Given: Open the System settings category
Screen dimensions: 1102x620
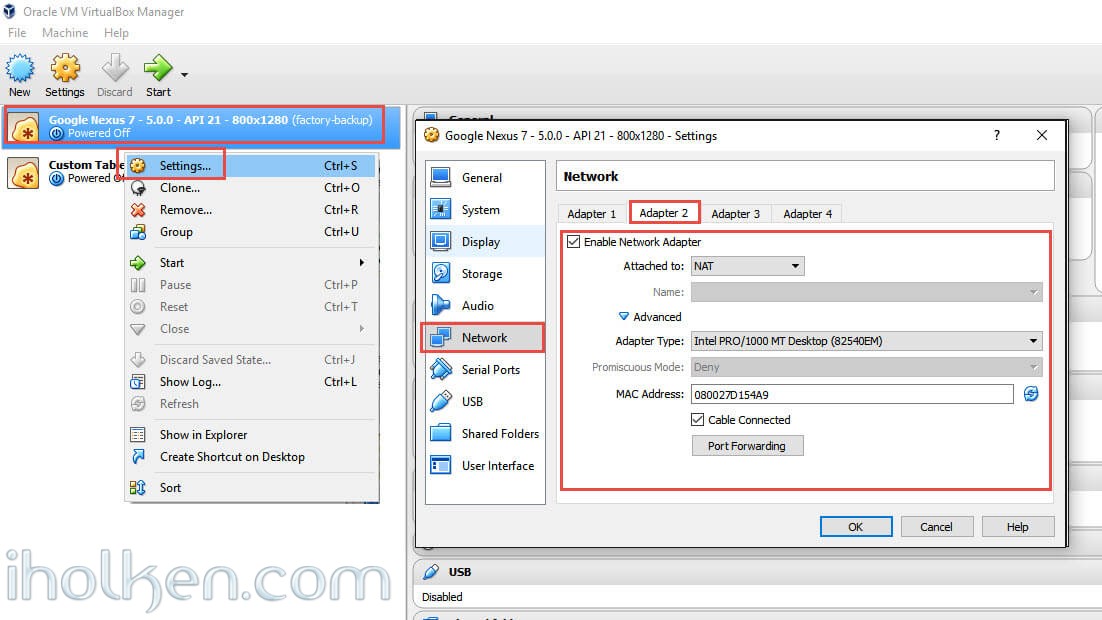Looking at the screenshot, I should [x=485, y=209].
